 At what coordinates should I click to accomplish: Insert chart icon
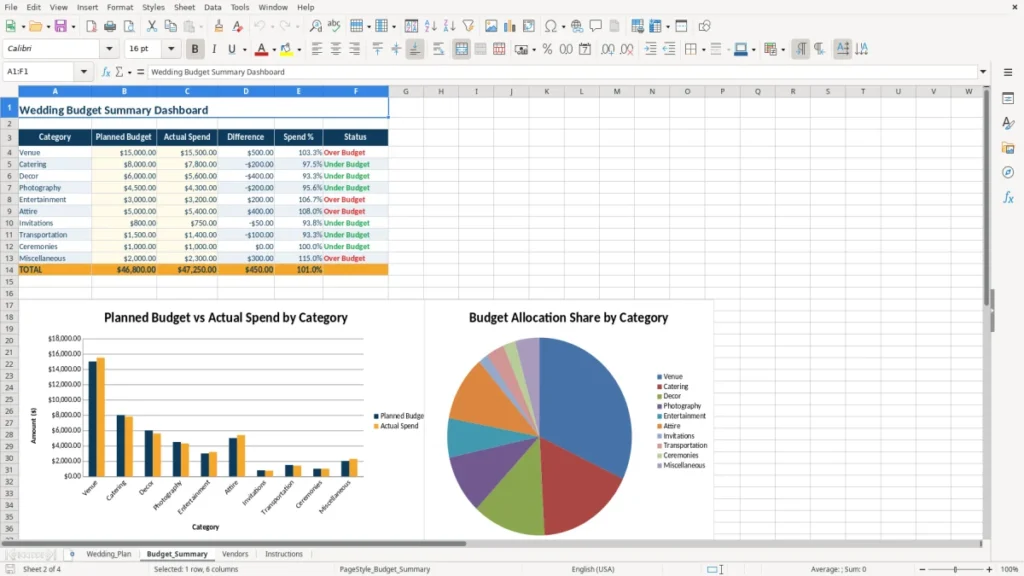(x=510, y=26)
